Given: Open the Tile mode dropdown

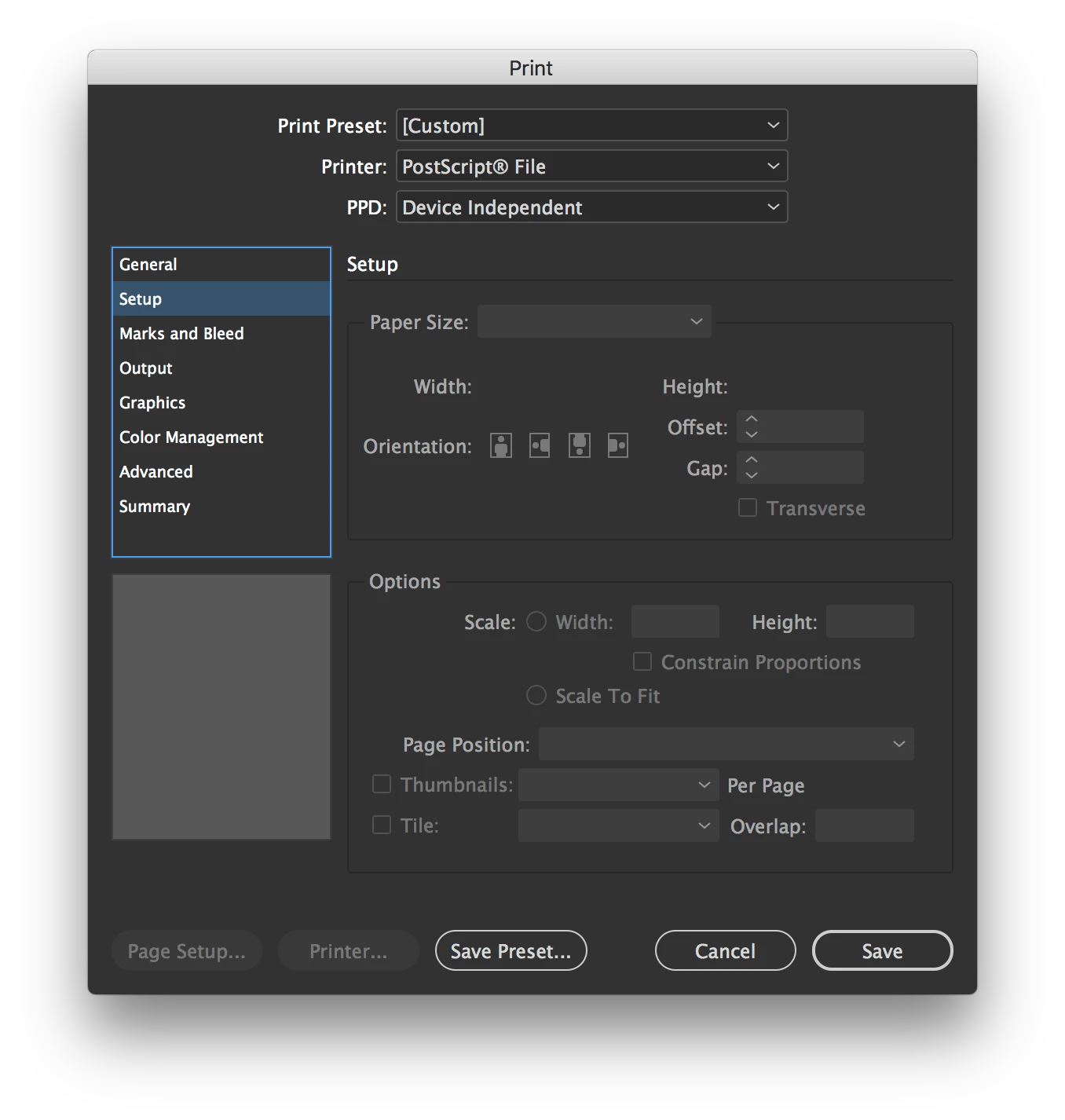Looking at the screenshot, I should (619, 825).
